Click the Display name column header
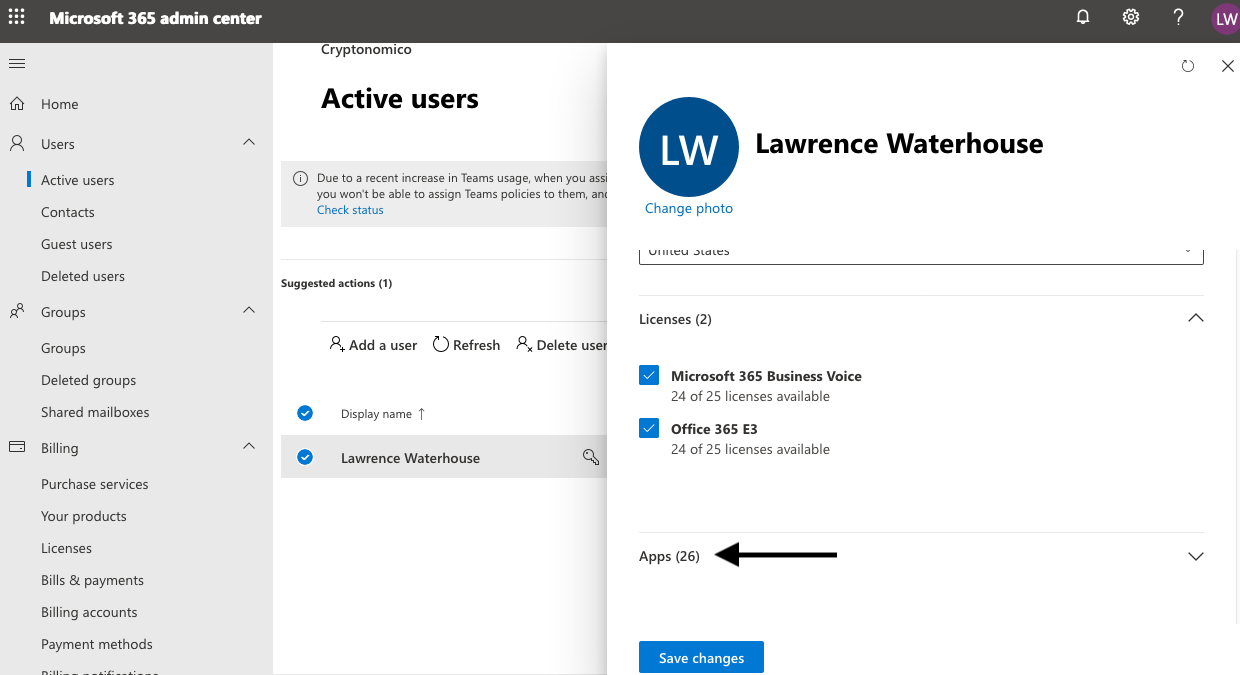 coord(376,414)
